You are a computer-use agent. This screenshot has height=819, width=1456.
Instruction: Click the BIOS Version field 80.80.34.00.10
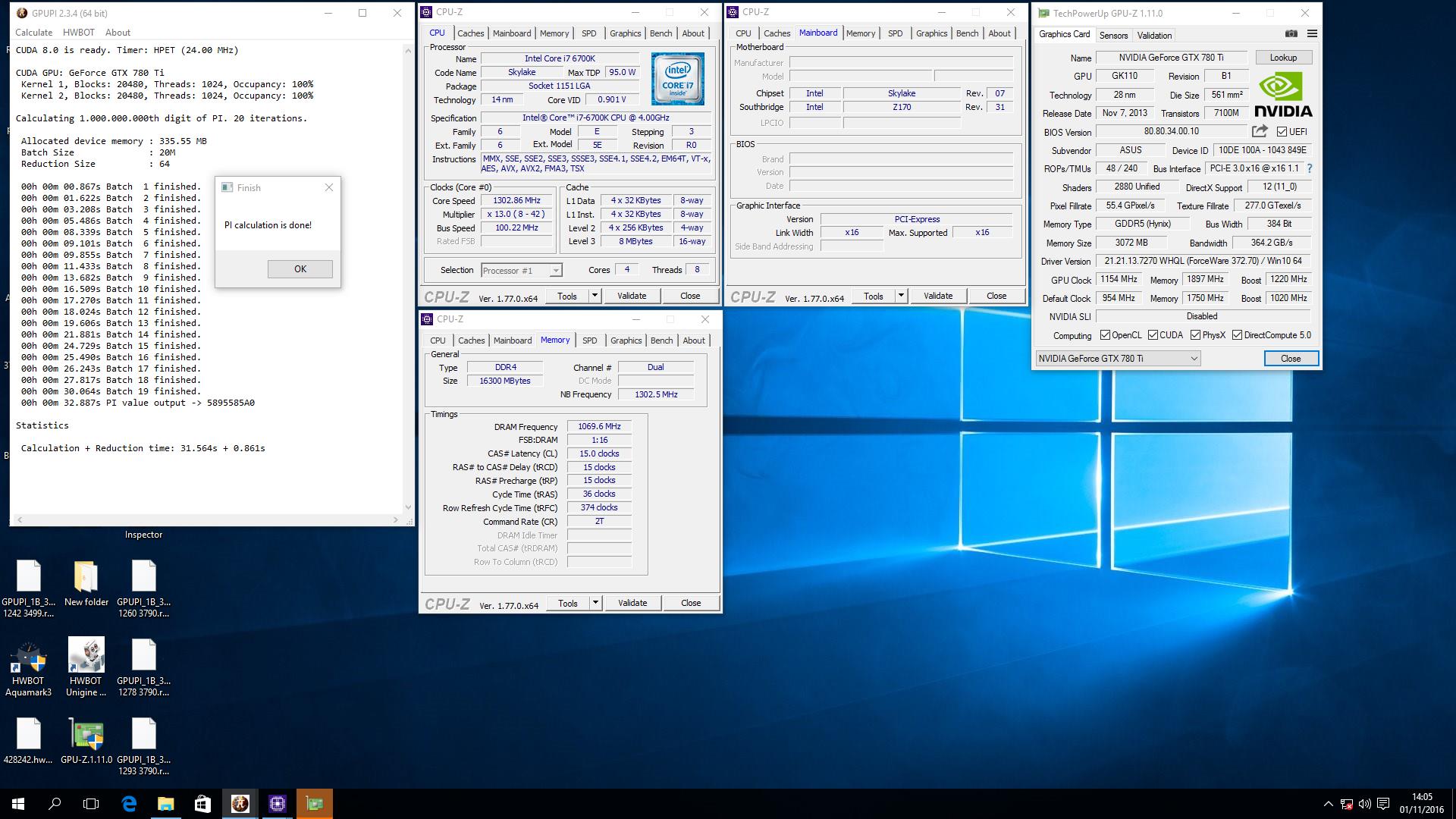tap(1171, 131)
